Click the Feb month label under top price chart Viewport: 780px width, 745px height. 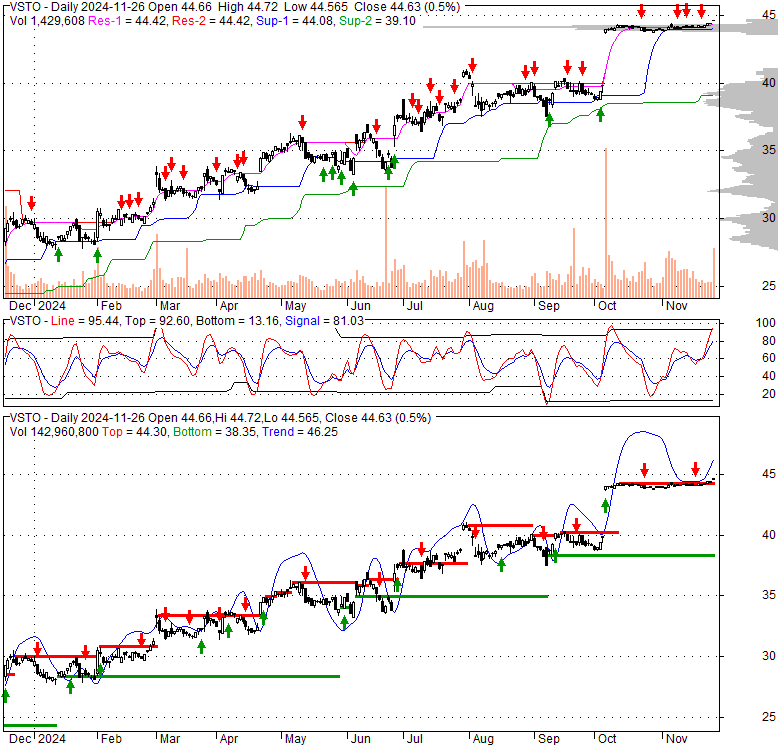[111, 305]
